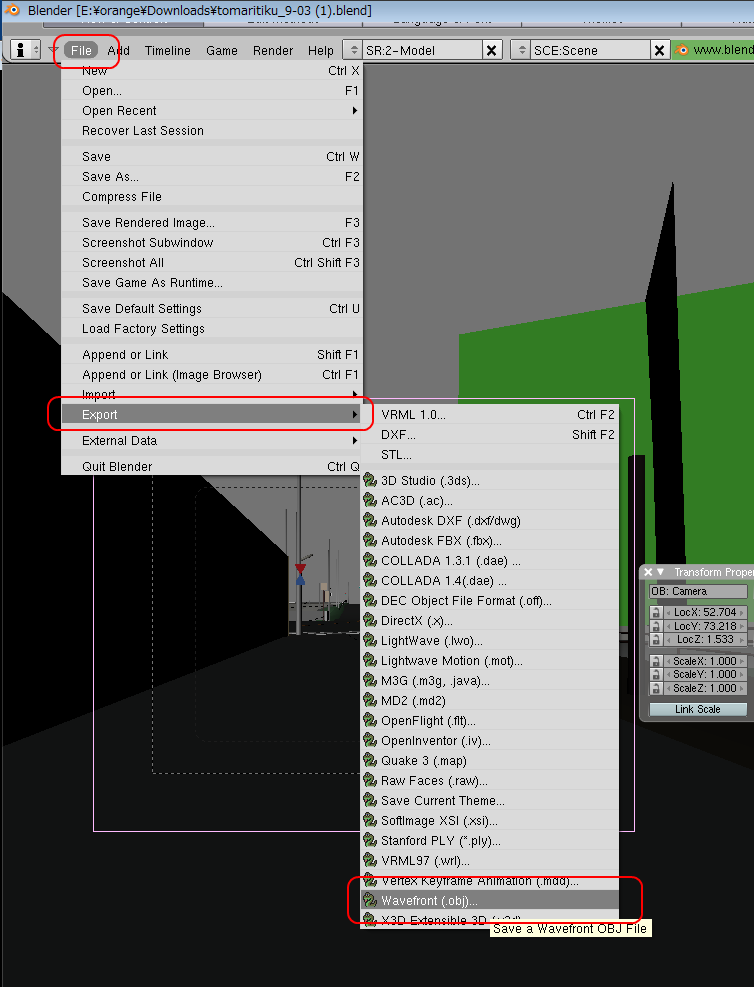Viewport: 754px width, 987px height.
Task: Collapse the Transform Properties panel with its triangle
Action: (661, 572)
